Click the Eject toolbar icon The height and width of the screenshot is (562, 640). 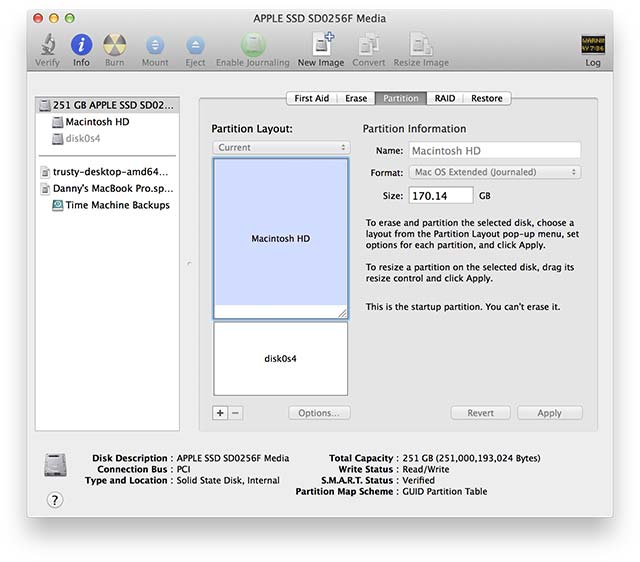pyautogui.click(x=195, y=46)
